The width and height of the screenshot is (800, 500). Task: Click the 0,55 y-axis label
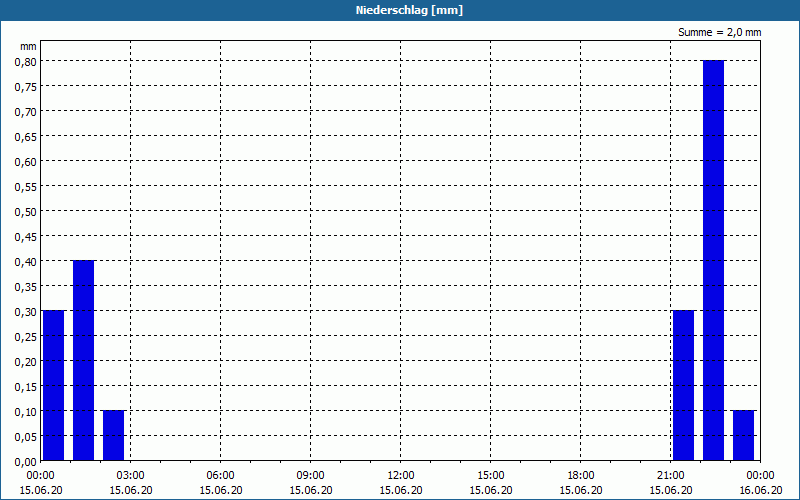click(26, 187)
